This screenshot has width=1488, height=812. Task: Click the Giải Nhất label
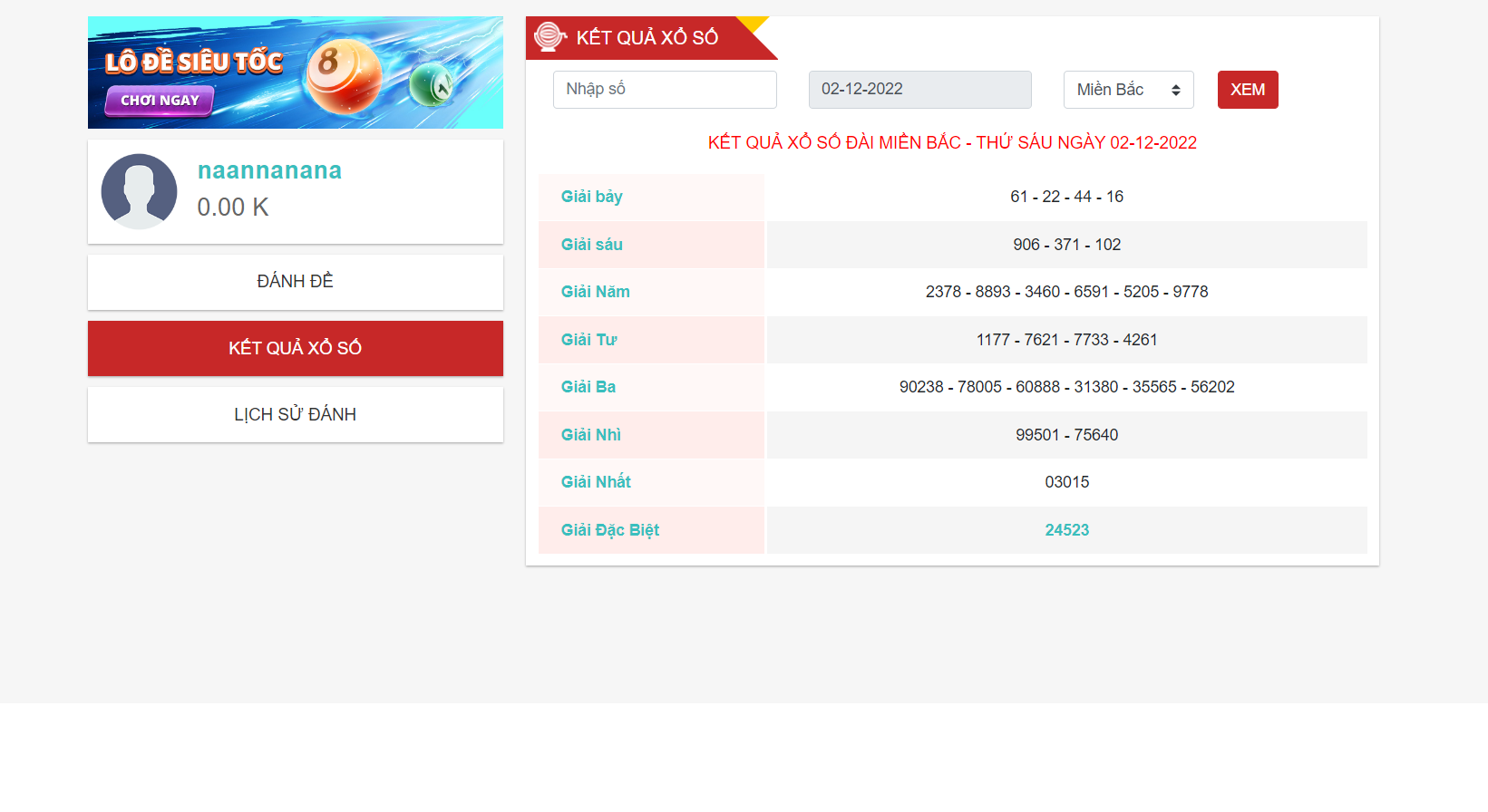click(596, 482)
